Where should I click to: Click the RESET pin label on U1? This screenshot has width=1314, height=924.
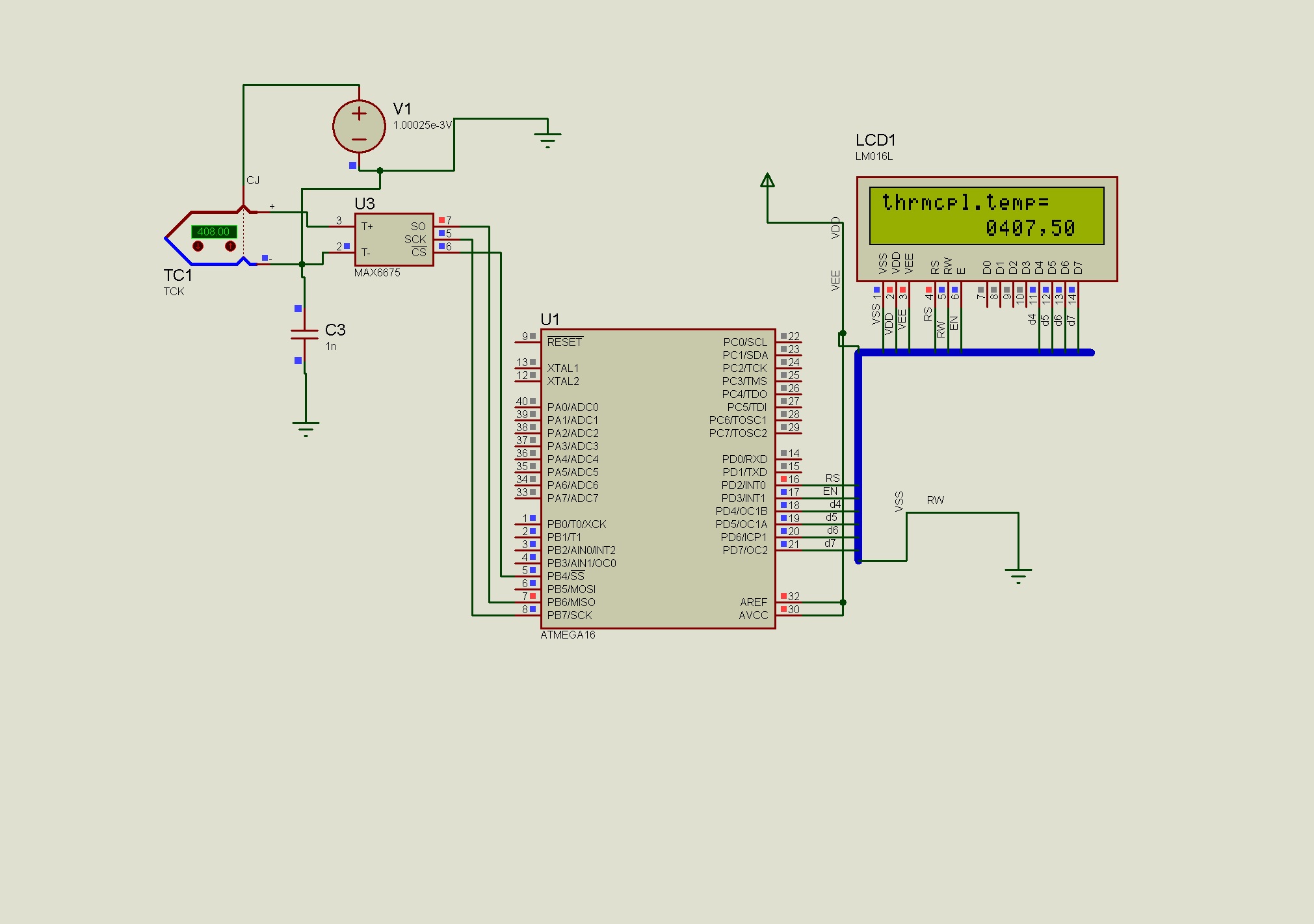pyautogui.click(x=564, y=342)
